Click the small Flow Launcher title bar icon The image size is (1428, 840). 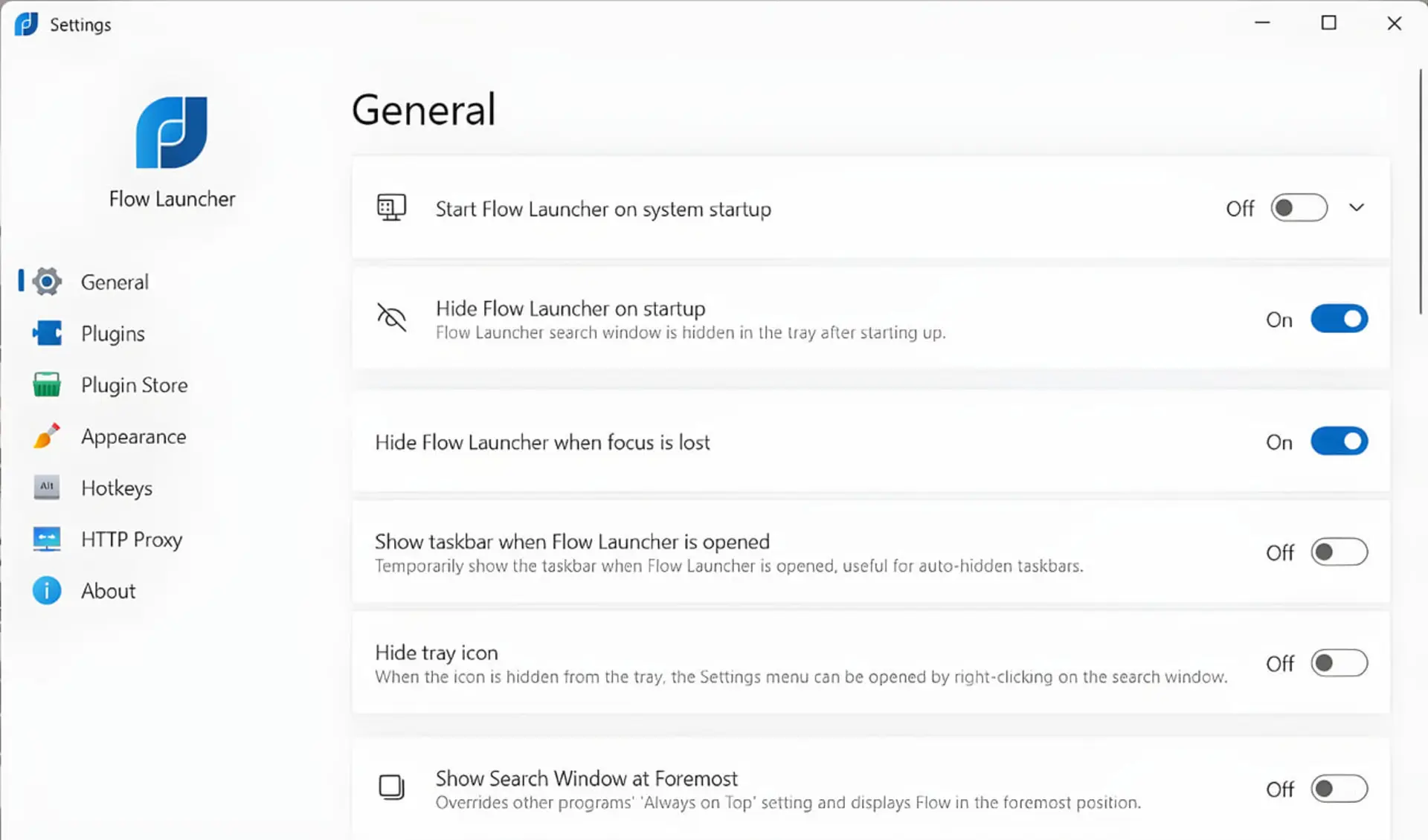[x=26, y=24]
